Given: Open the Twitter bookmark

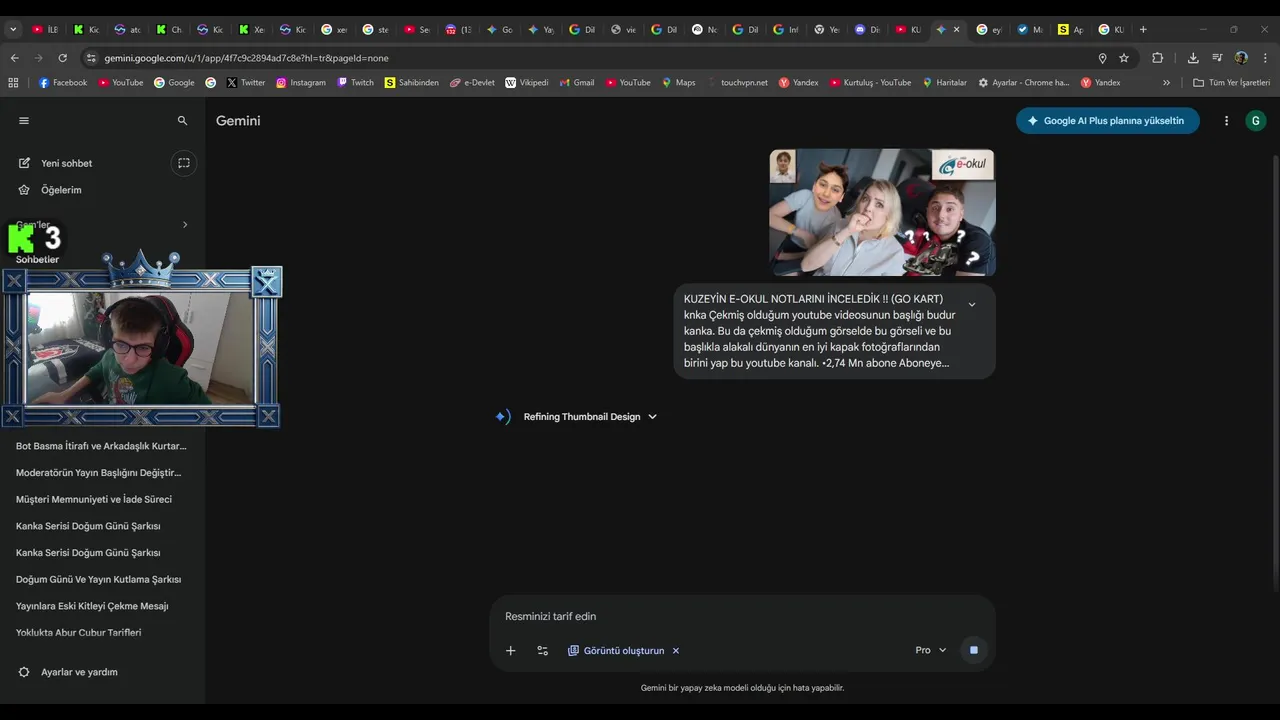Looking at the screenshot, I should [x=246, y=83].
